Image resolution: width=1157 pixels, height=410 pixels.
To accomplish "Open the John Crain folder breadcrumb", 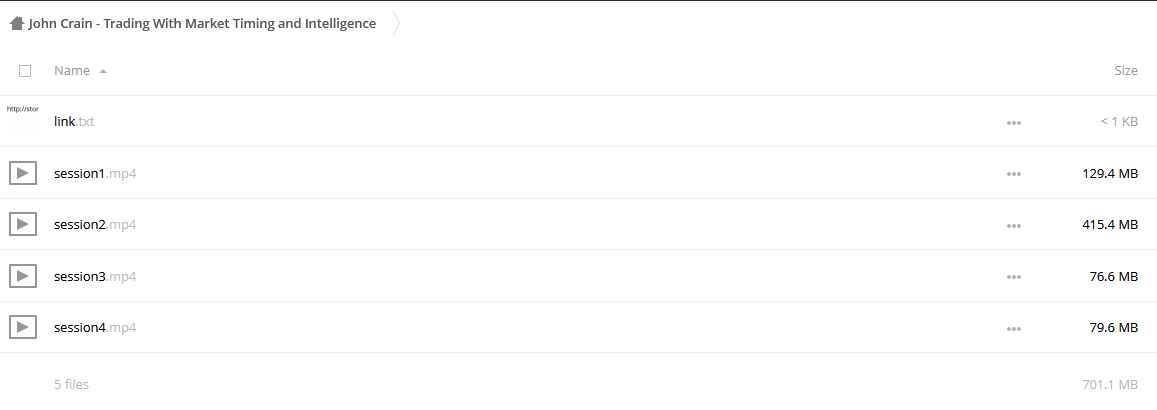I will pyautogui.click(x=202, y=24).
